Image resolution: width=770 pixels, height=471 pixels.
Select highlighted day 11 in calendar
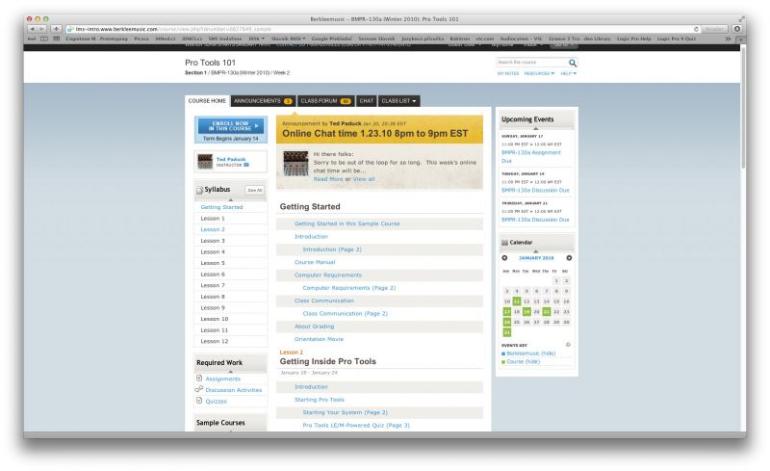tap(517, 301)
